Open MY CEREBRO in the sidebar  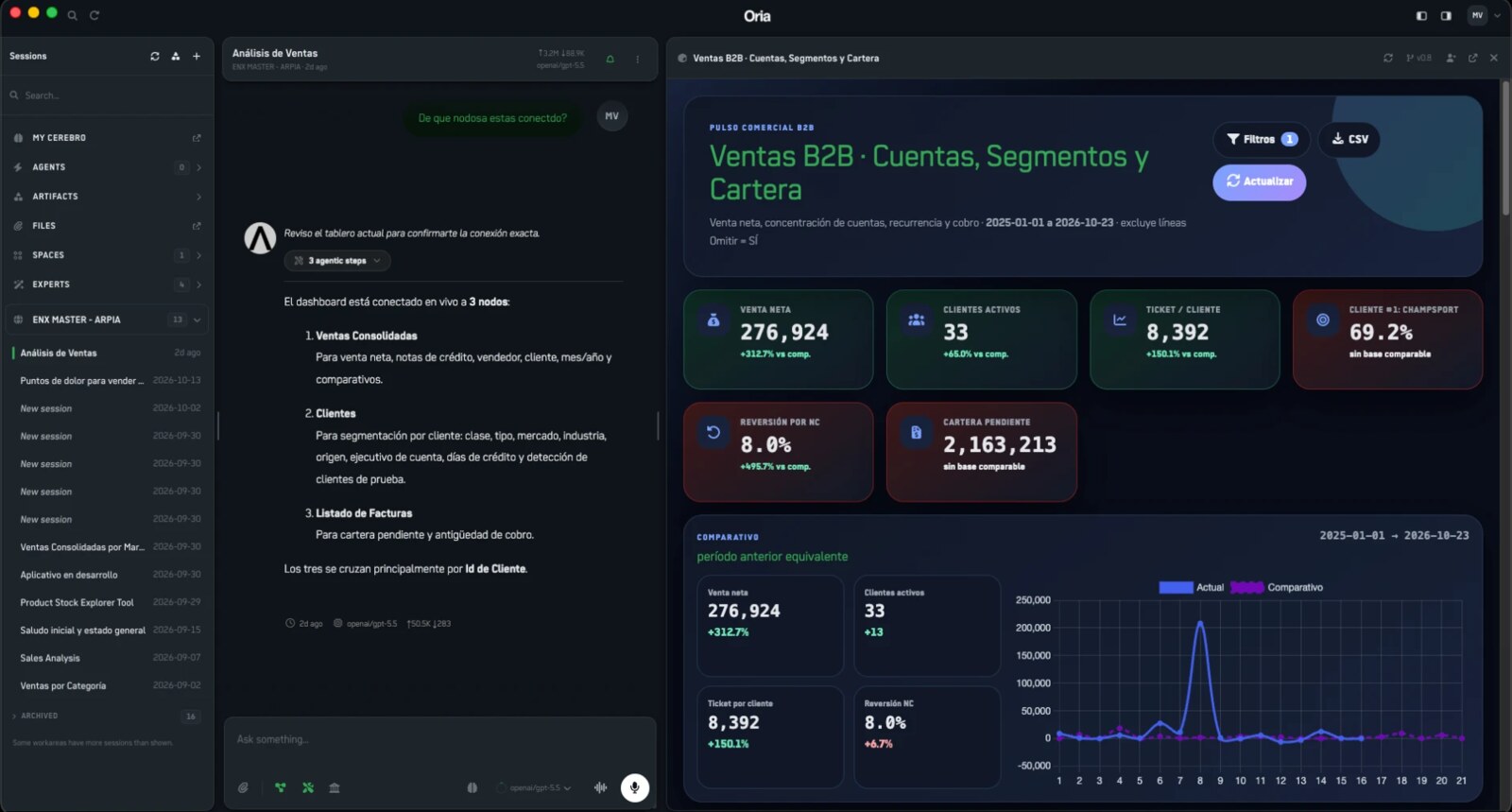point(59,138)
